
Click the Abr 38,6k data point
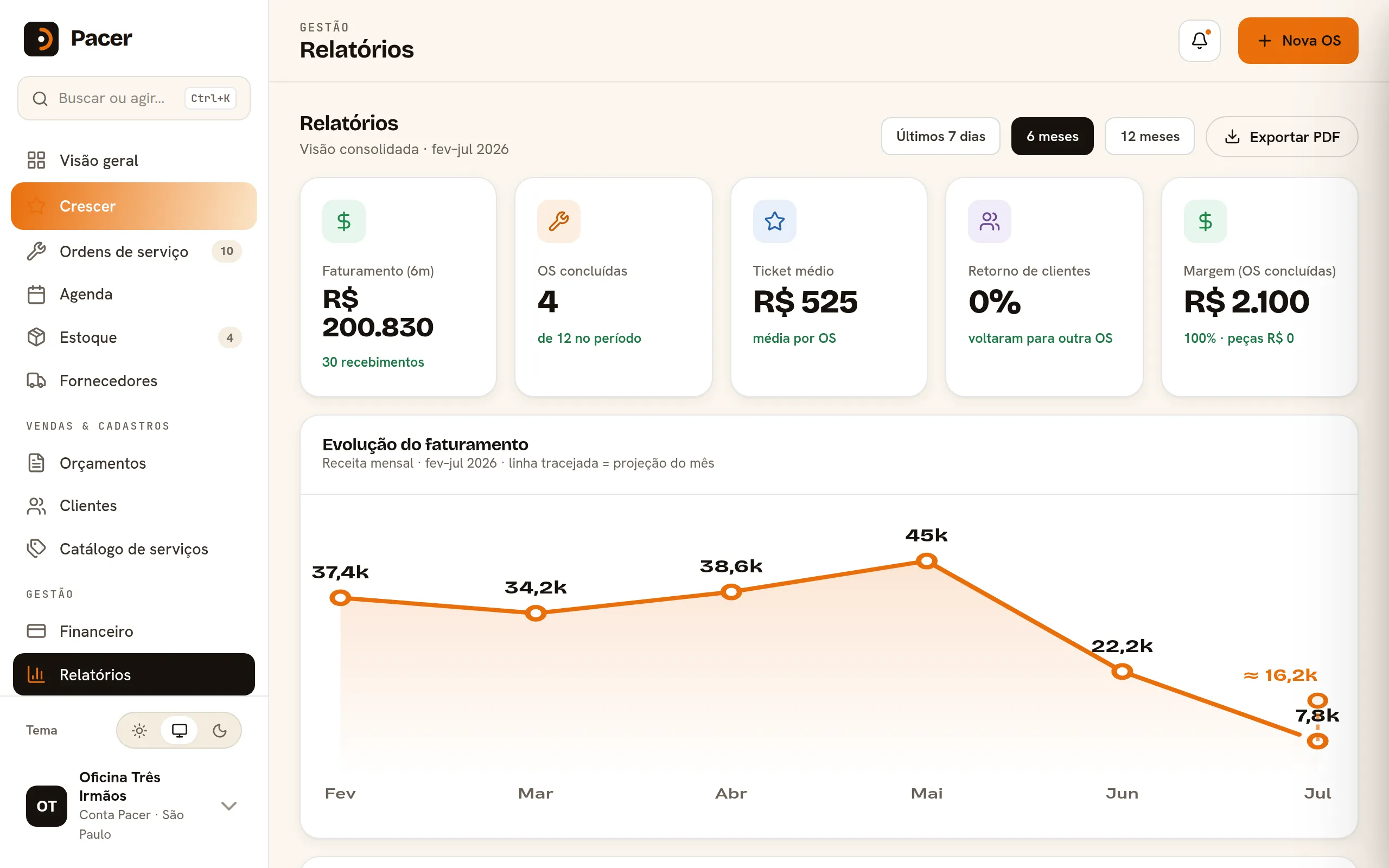click(x=731, y=592)
